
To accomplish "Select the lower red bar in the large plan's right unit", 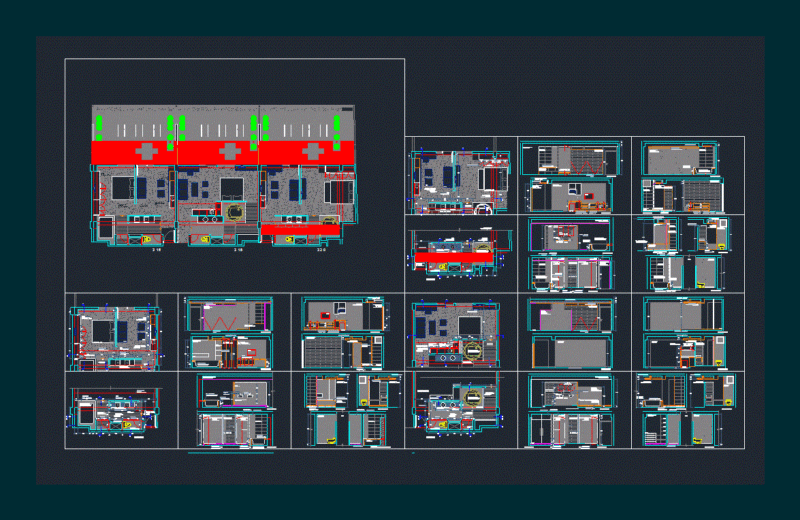I will [300, 230].
